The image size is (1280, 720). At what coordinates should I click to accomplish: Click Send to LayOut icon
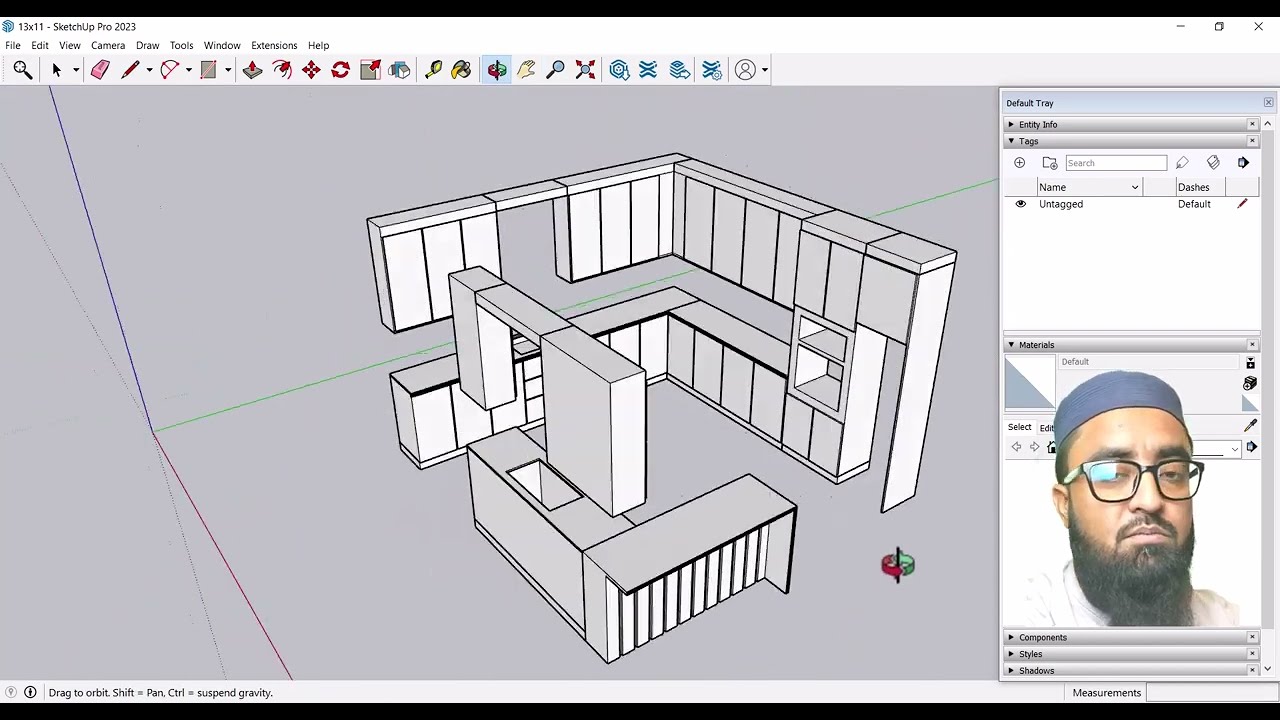click(x=680, y=69)
